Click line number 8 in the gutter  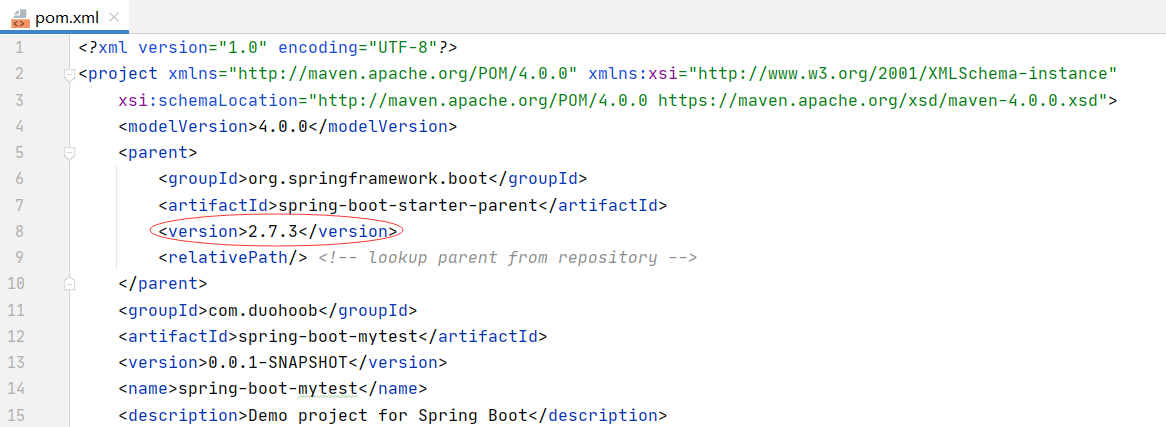coord(21,232)
